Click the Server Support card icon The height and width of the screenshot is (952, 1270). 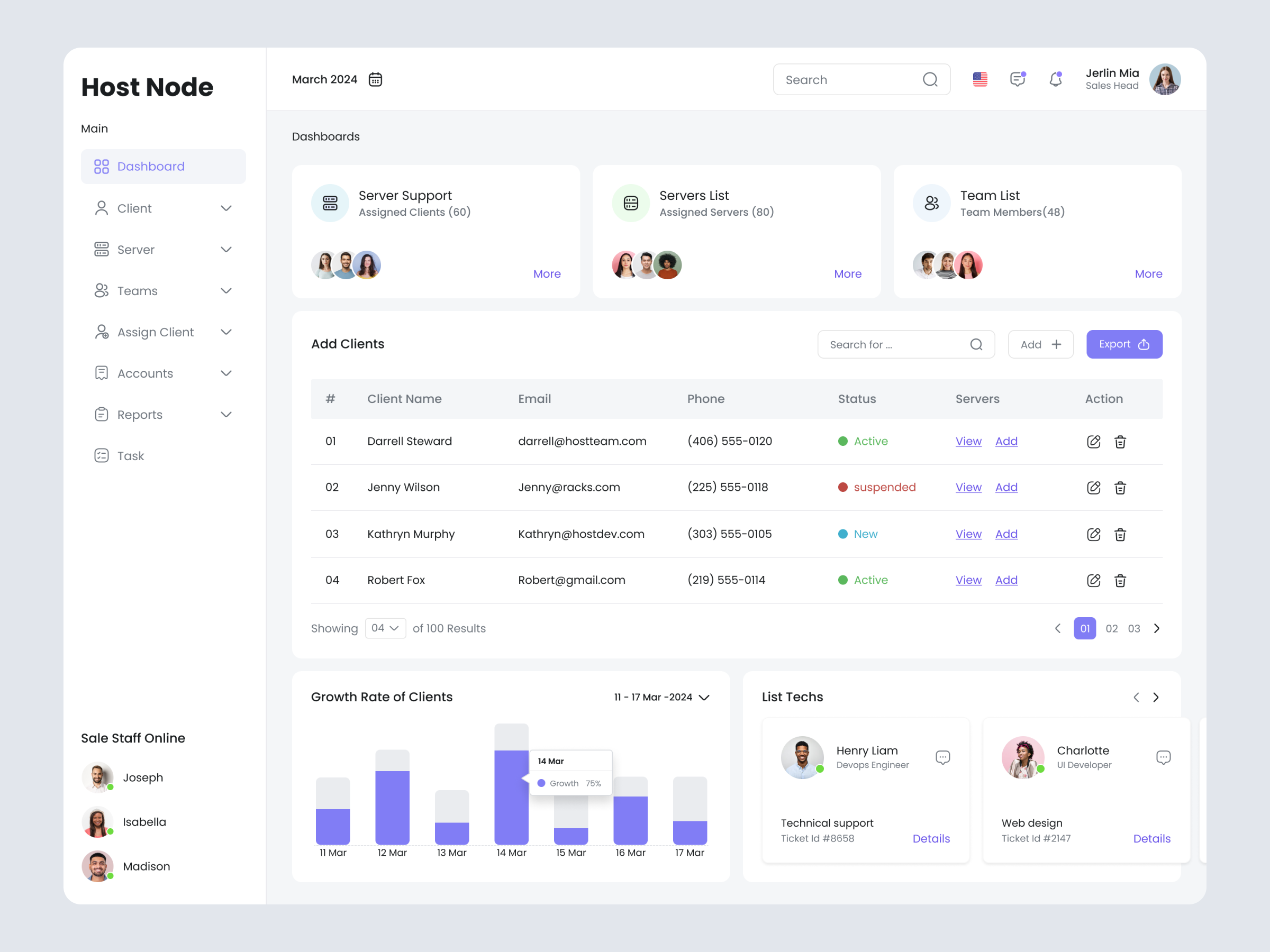[330, 203]
